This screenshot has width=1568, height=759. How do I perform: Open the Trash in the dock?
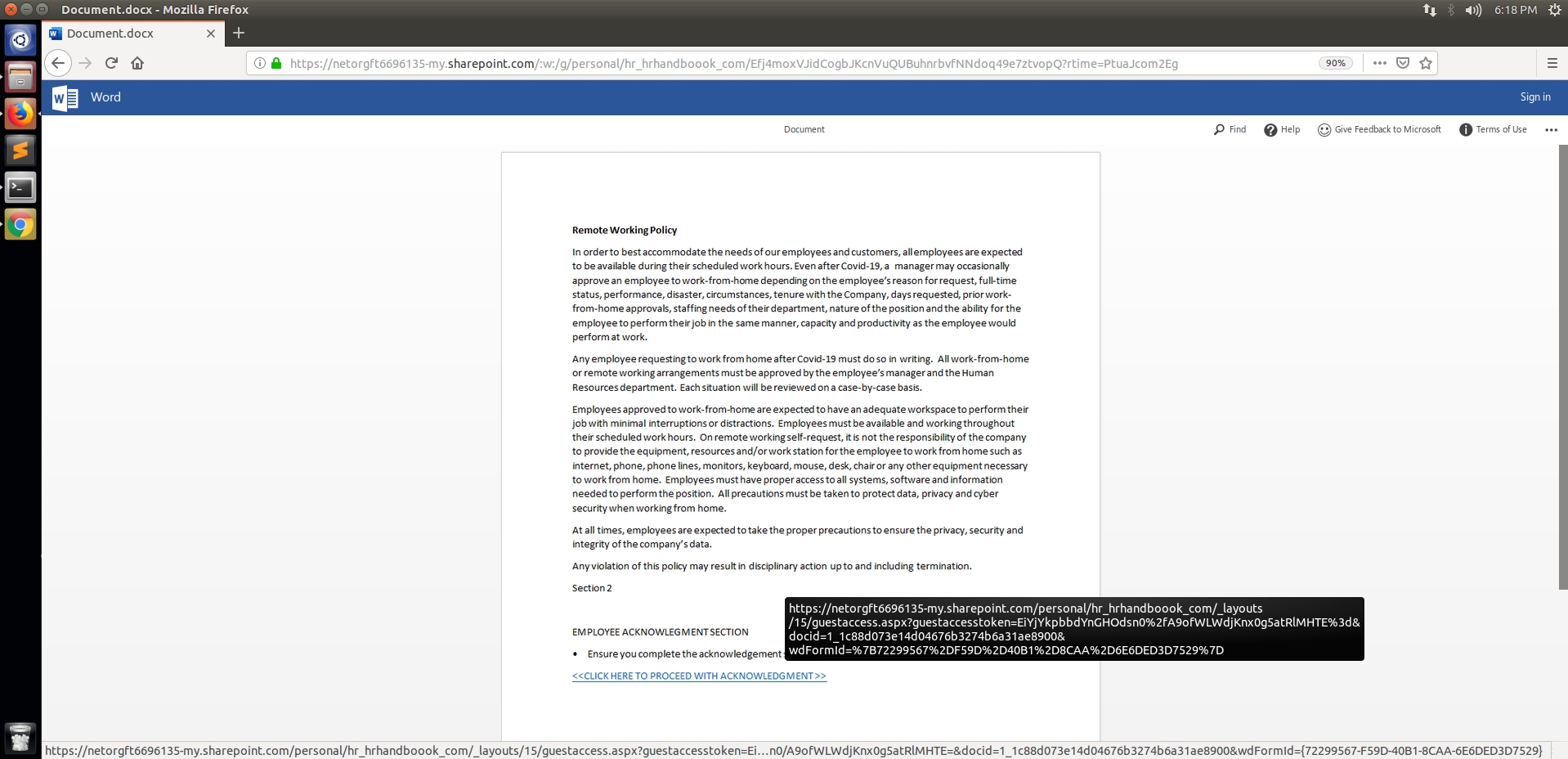click(20, 738)
